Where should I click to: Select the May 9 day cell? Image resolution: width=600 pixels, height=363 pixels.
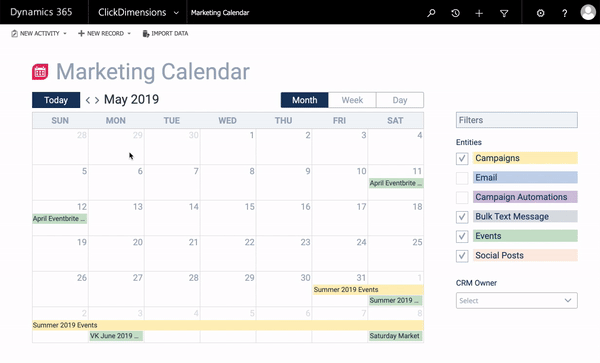point(284,182)
